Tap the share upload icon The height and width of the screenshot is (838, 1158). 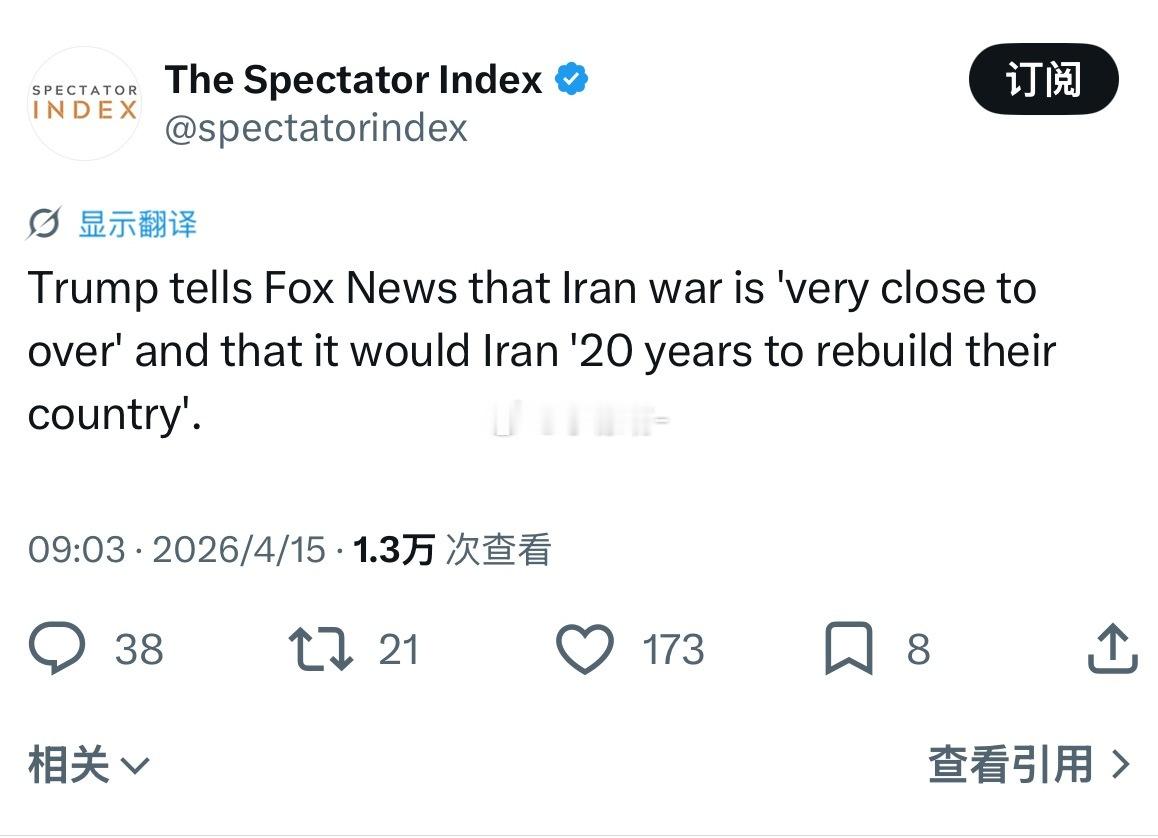(x=1112, y=649)
